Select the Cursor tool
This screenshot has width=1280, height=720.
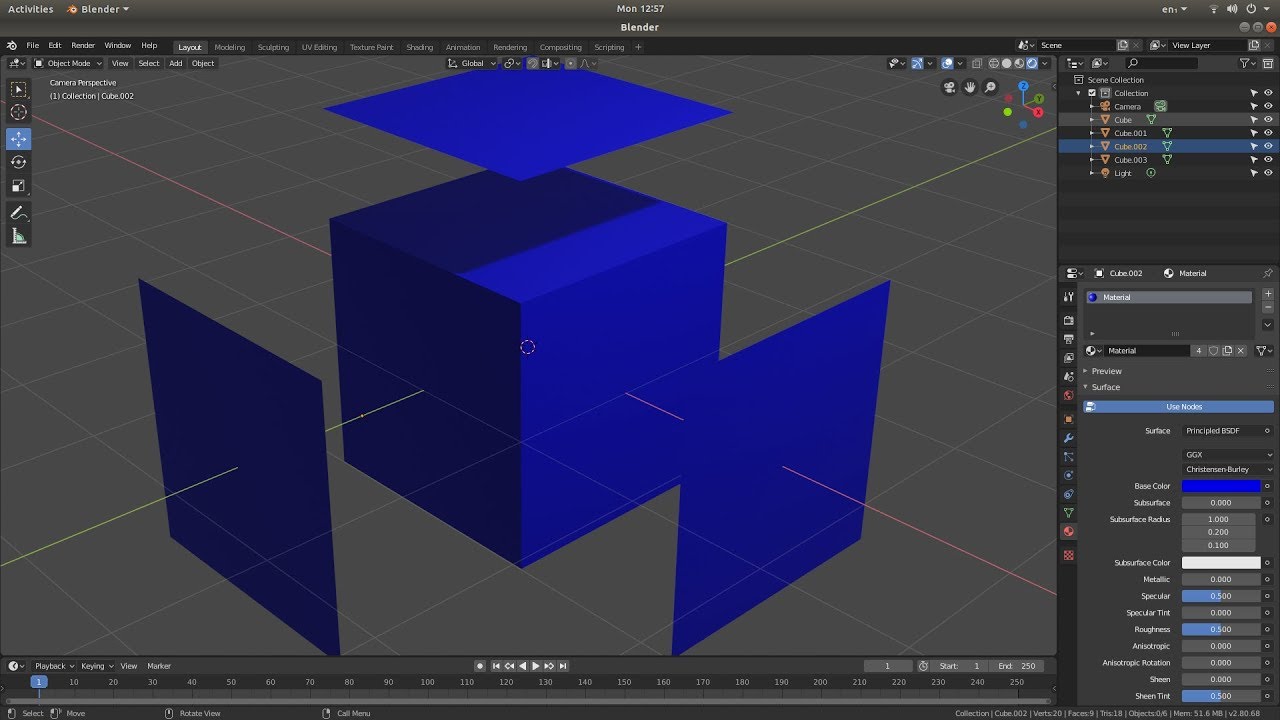[x=19, y=112]
